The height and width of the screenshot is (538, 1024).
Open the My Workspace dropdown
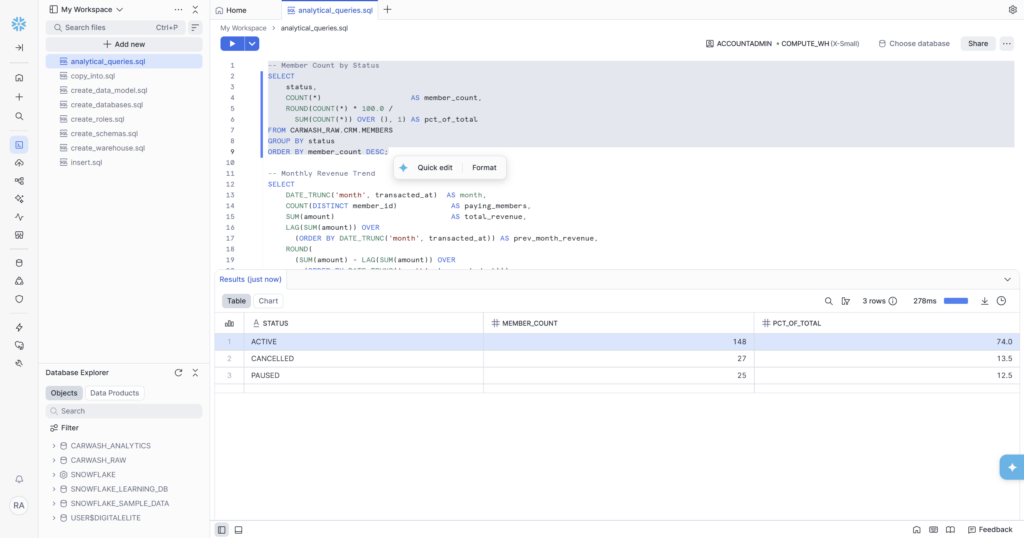[87, 9]
